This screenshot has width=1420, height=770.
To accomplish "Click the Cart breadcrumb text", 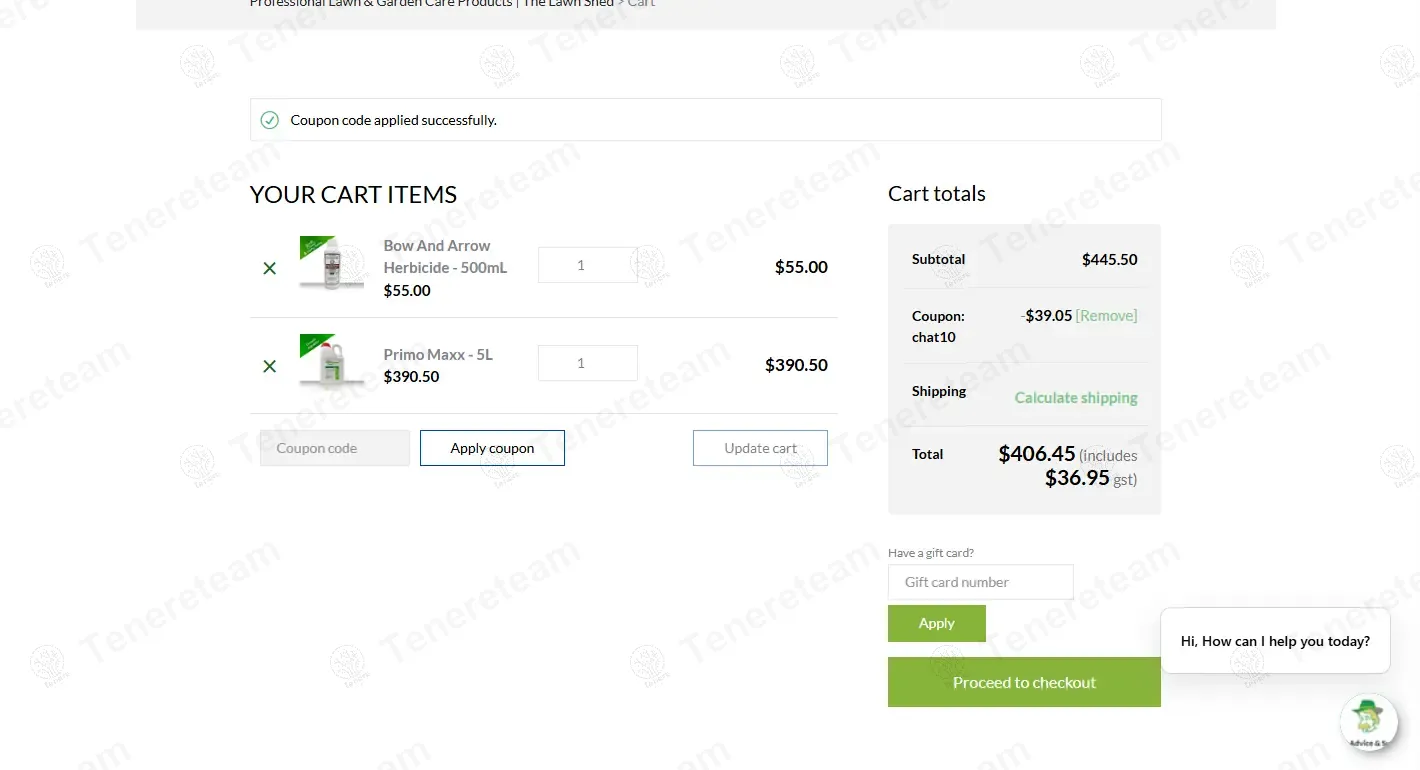I will coord(641,3).
